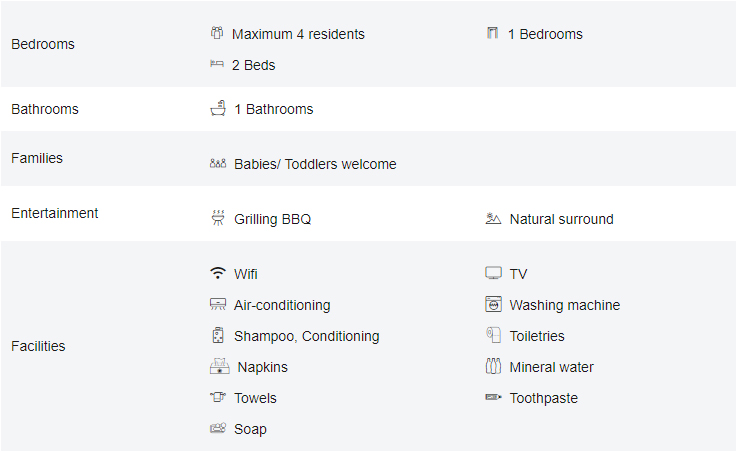Image resolution: width=736 pixels, height=452 pixels.
Task: Select the Babies/ Toddlers welcome text
Action: [315, 164]
